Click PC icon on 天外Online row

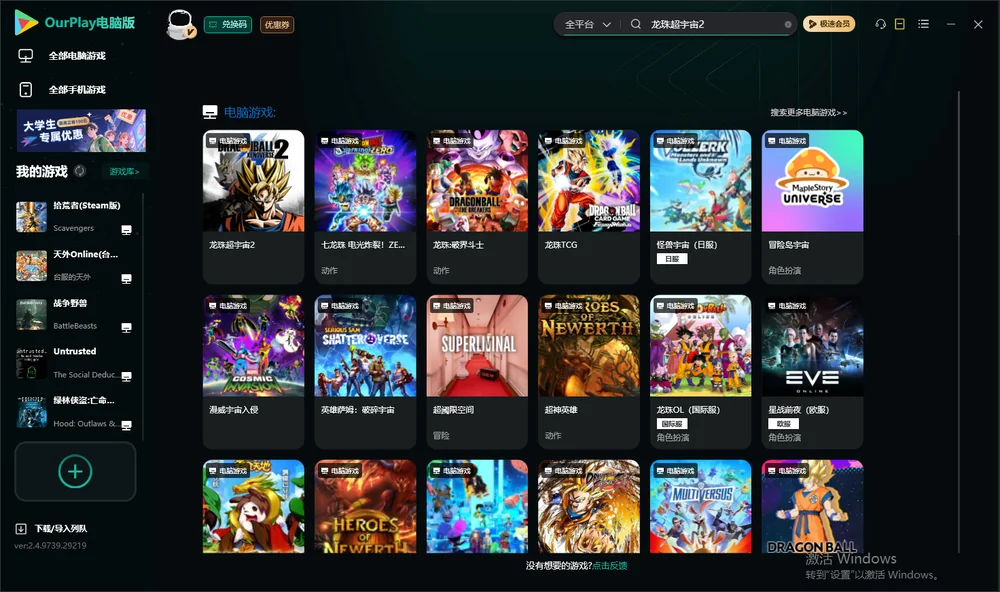126,279
